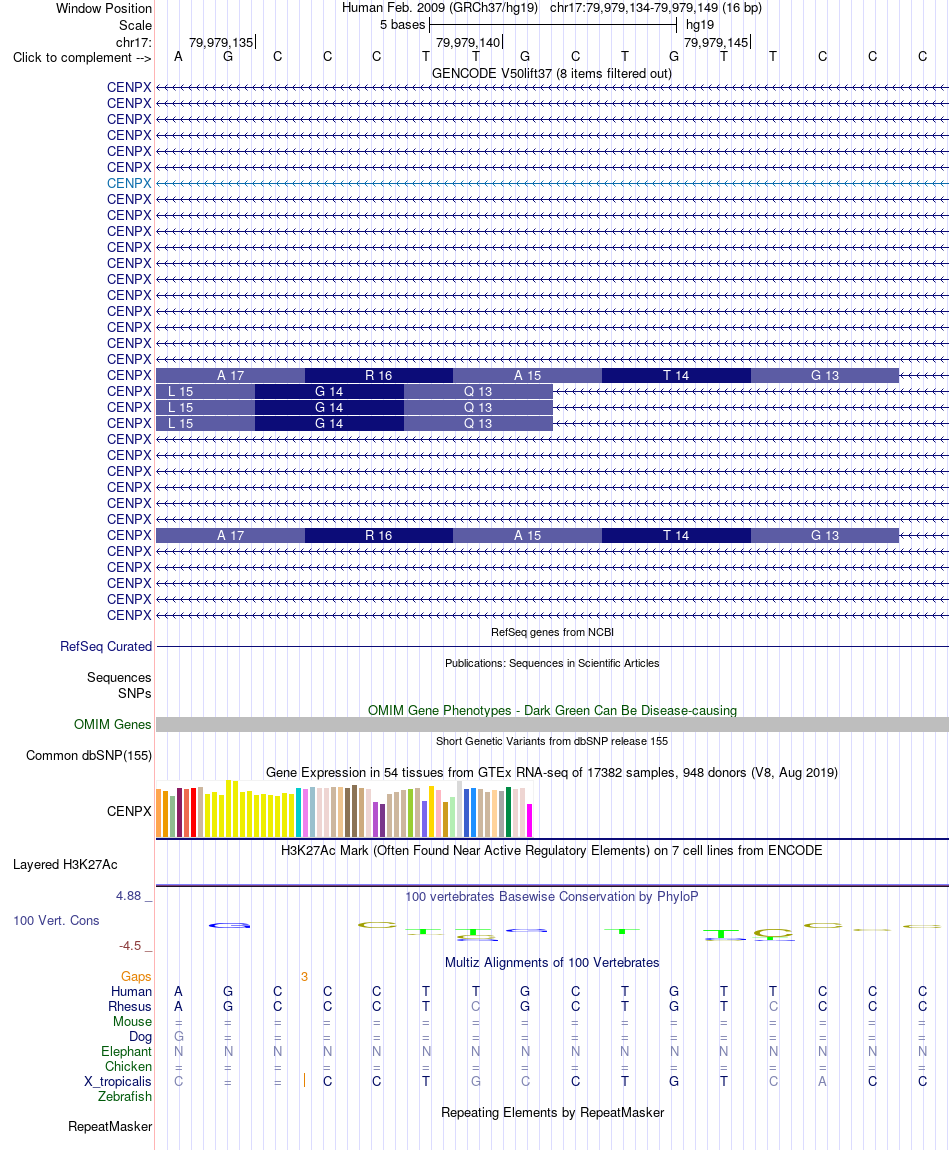The height and width of the screenshot is (1150, 950).
Task: Click the OMIM Gene Phenotypes track title
Action: coord(552,710)
